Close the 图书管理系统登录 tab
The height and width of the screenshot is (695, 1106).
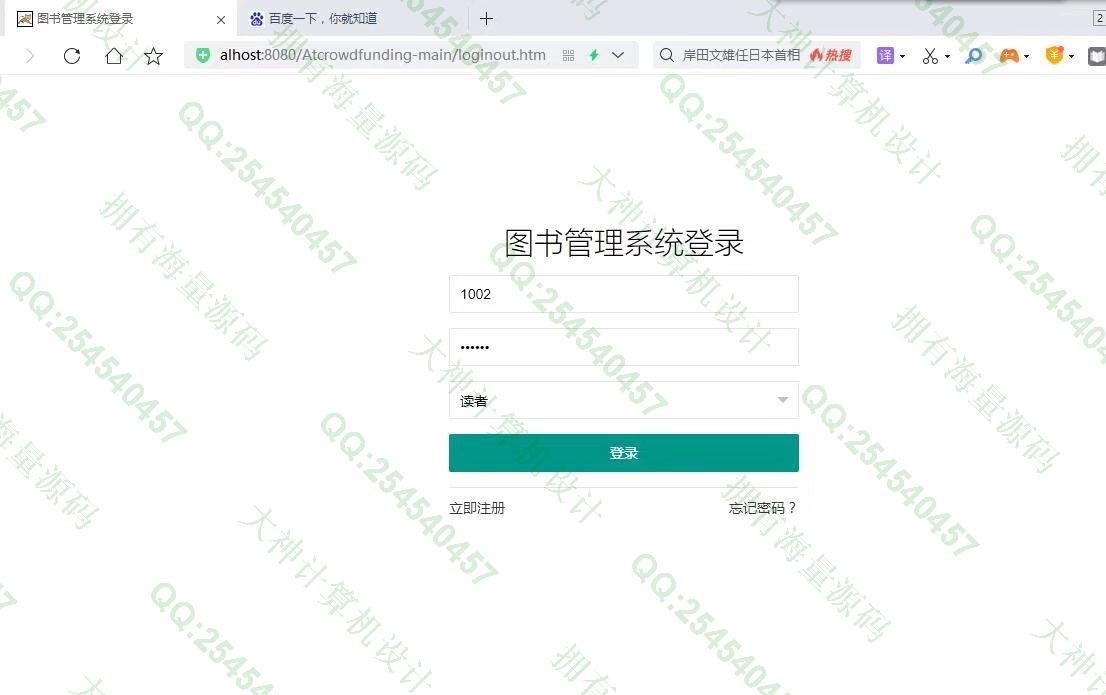click(x=221, y=20)
